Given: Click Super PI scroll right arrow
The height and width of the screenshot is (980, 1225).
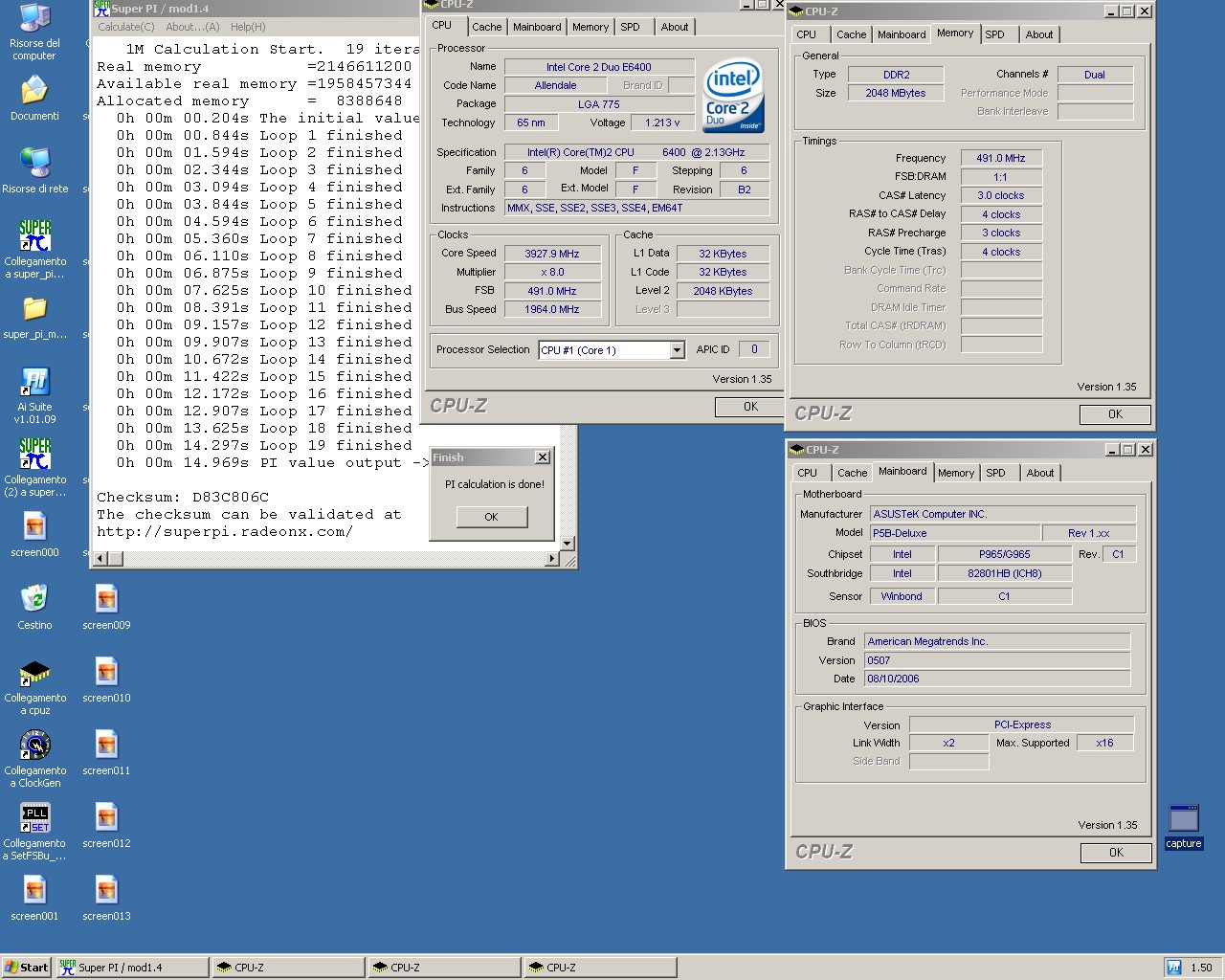Looking at the screenshot, I should click(x=551, y=558).
